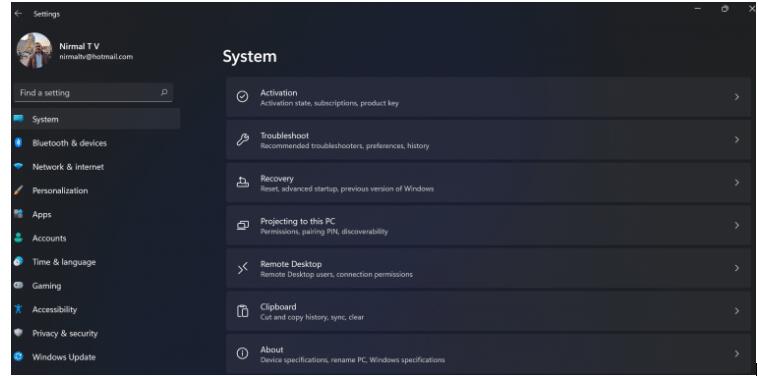Click the Accessibility figure icon
The width and height of the screenshot is (758, 376).
point(18,309)
